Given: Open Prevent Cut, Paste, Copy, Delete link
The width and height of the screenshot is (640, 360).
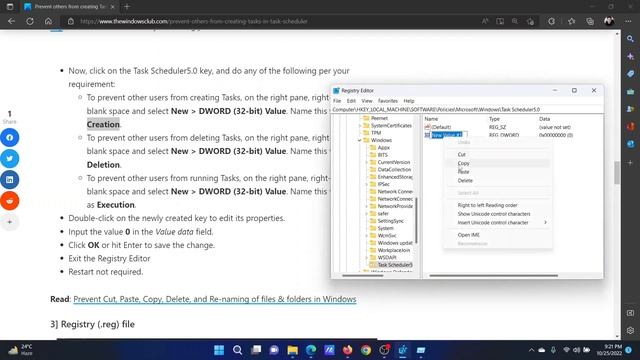Looking at the screenshot, I should pos(215,299).
